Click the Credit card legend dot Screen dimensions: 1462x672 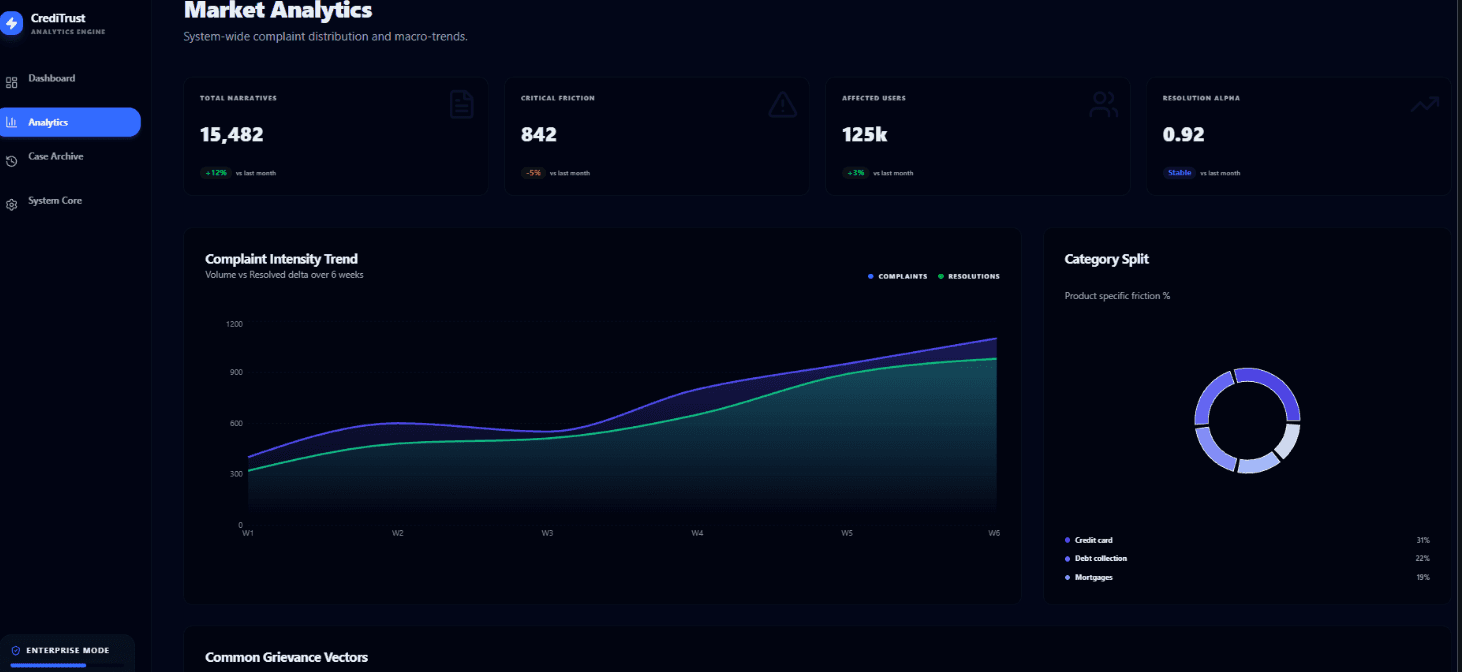click(1067, 540)
